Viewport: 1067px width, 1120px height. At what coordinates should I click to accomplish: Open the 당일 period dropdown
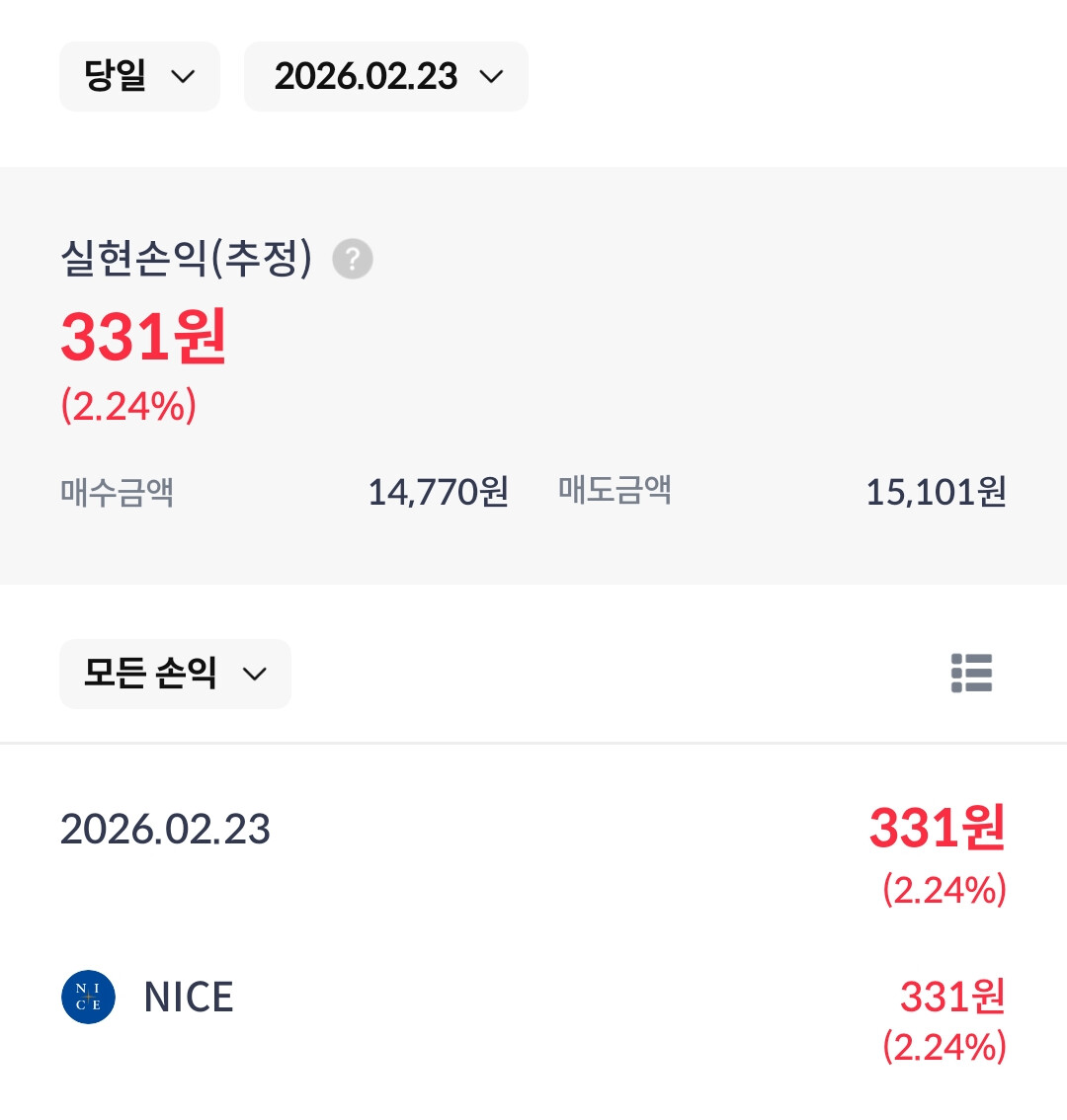pyautogui.click(x=138, y=77)
